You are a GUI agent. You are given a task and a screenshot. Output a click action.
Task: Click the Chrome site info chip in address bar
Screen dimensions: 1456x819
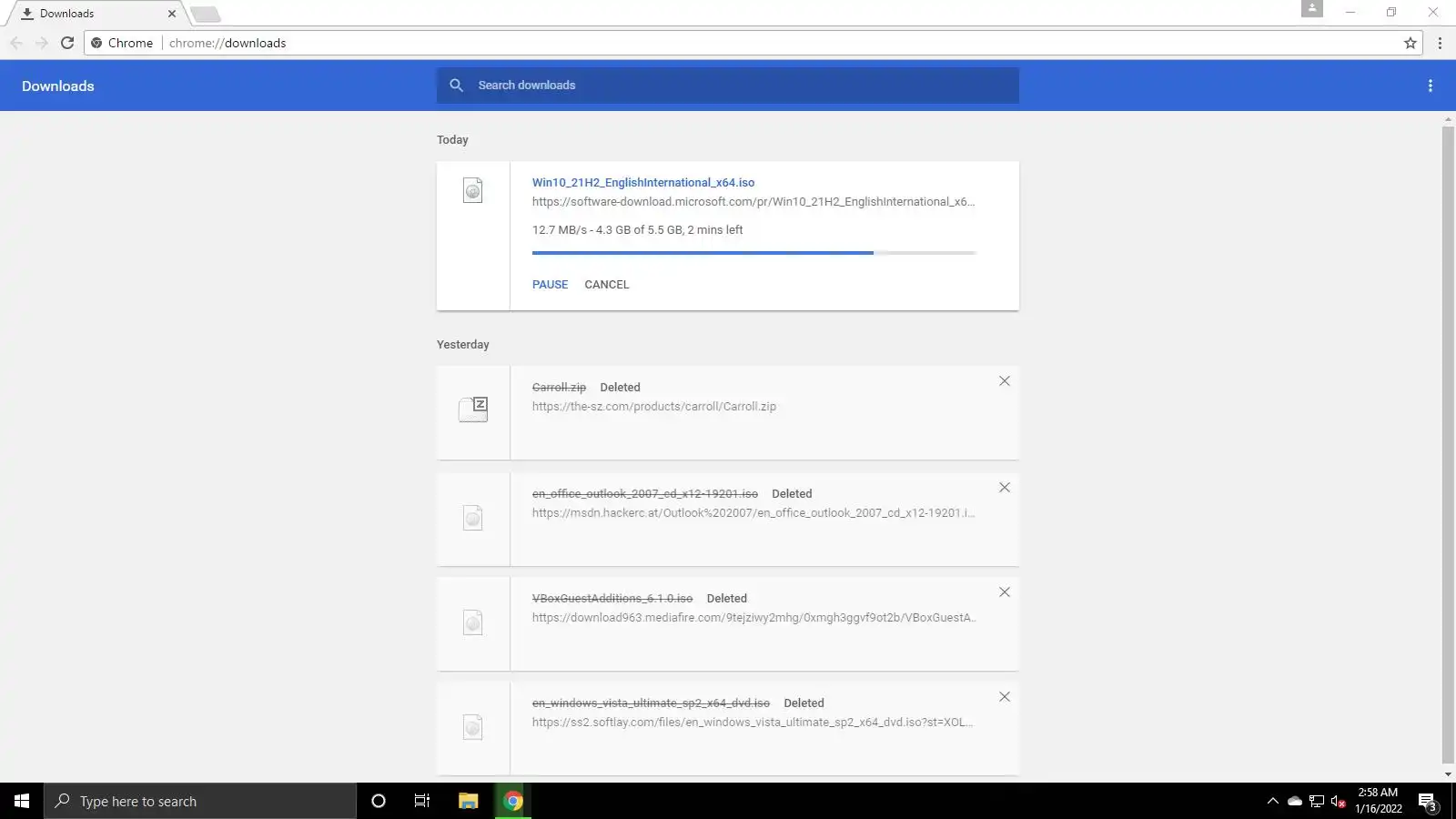coord(122,43)
